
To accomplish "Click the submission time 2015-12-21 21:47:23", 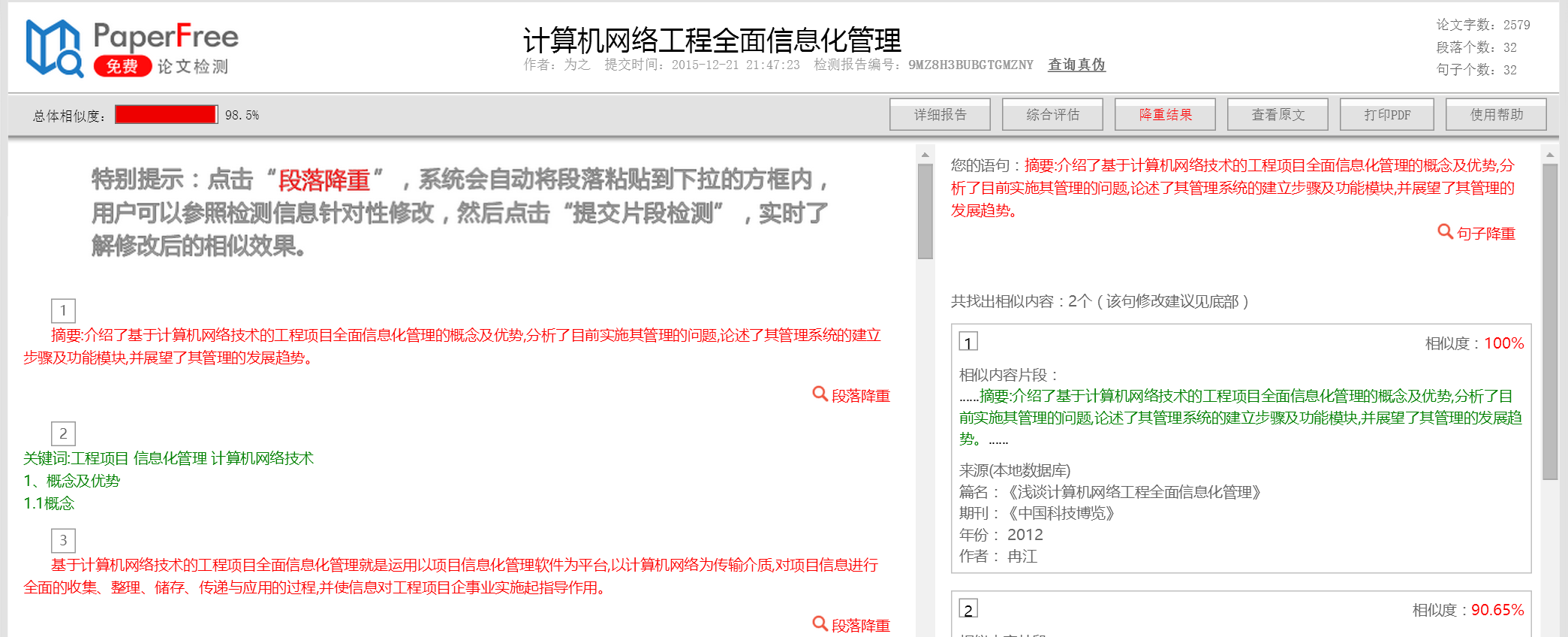I will point(736,65).
